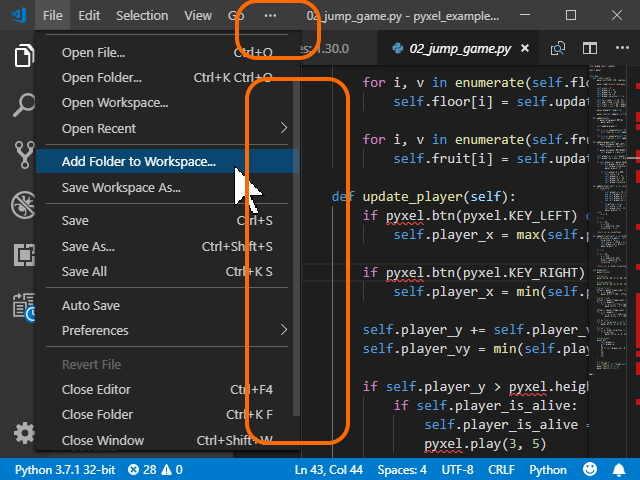640x480 pixels.
Task: Click the VS Code logo icon
Action: coord(19,16)
